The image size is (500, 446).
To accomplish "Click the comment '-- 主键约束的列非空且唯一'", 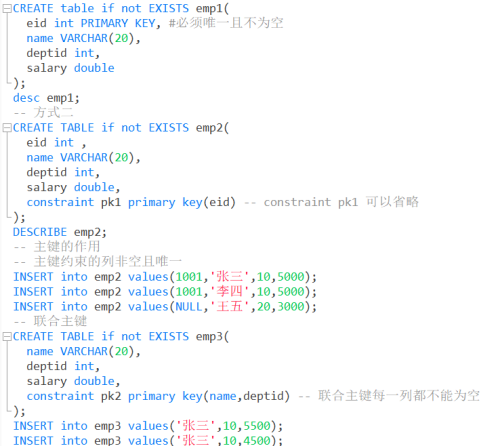I will [x=98, y=262].
